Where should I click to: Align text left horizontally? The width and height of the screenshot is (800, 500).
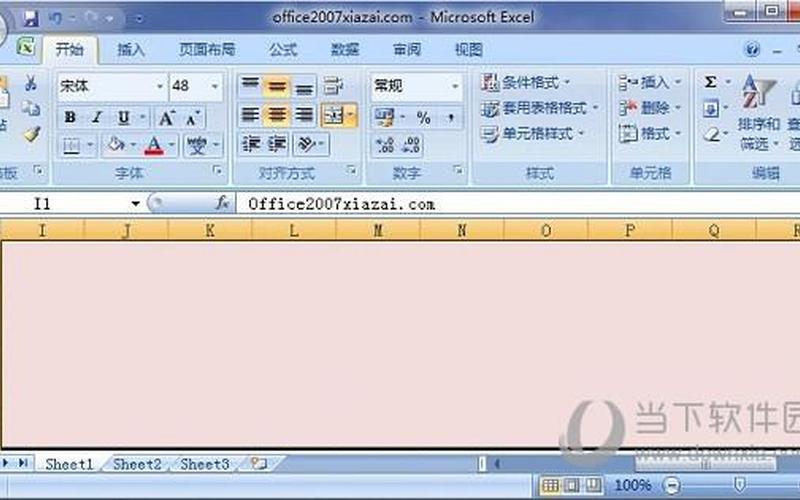tap(250, 115)
